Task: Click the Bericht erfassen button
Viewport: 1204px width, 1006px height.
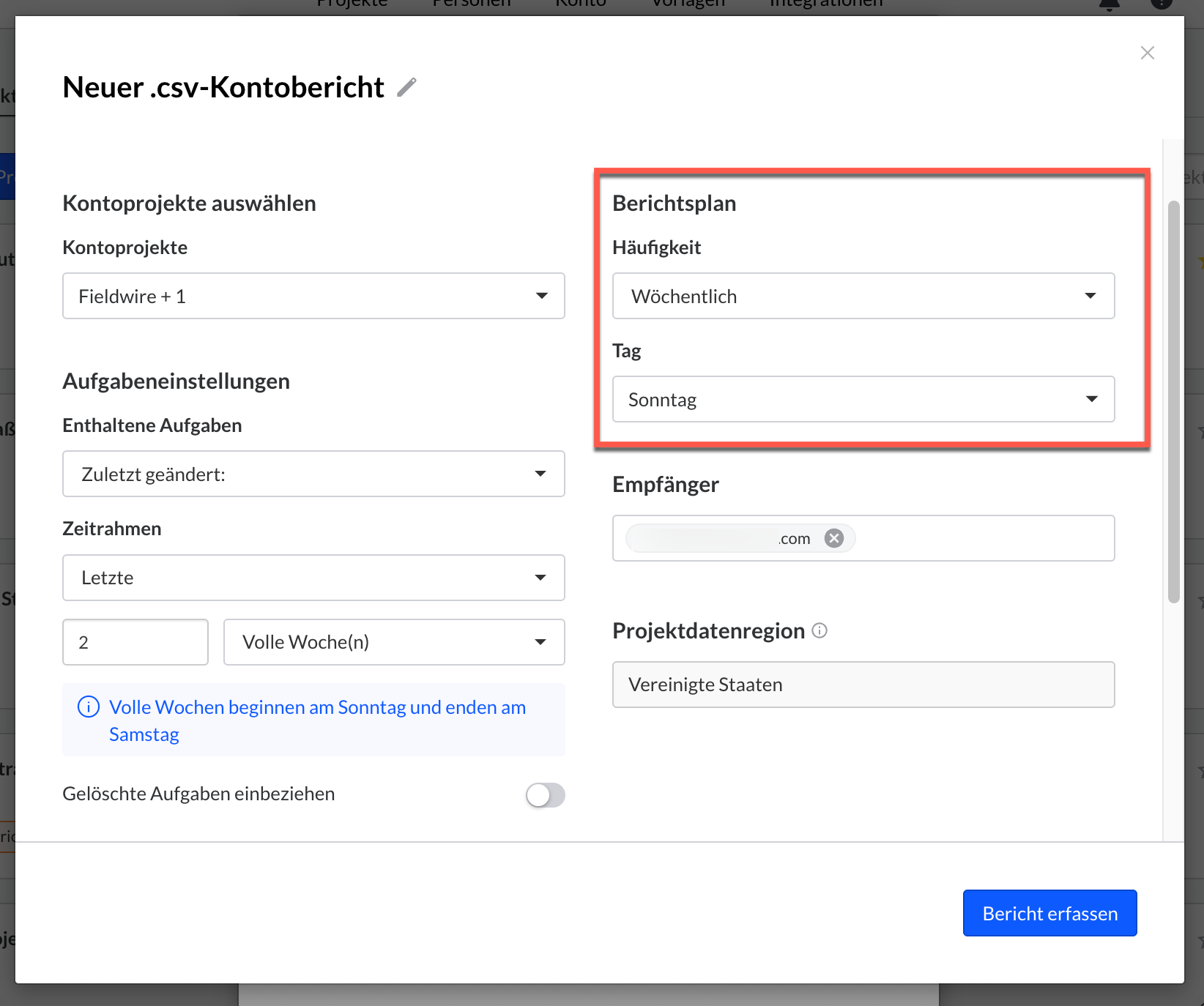Action: coord(1049,913)
